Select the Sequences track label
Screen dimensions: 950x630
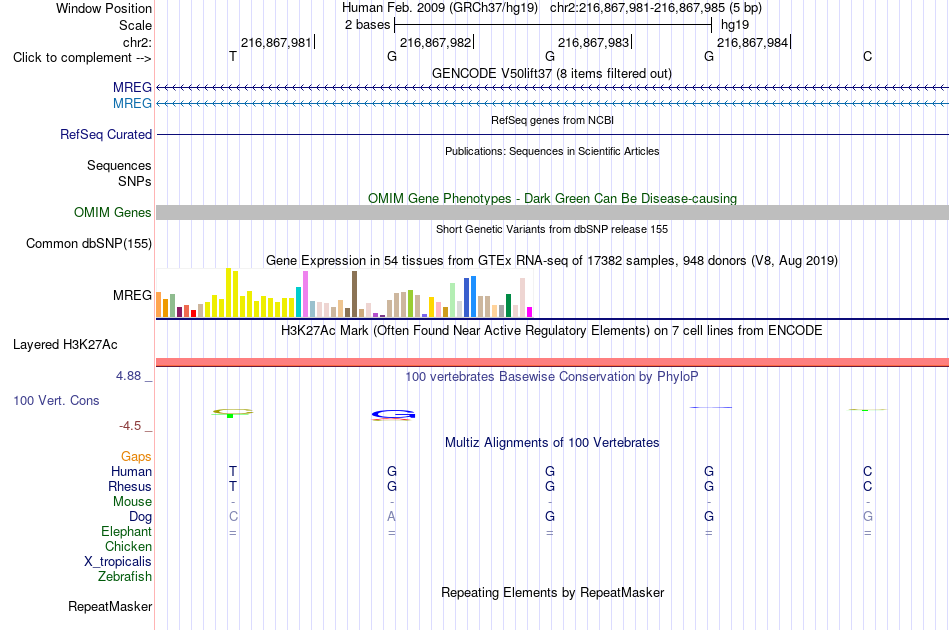click(119, 165)
